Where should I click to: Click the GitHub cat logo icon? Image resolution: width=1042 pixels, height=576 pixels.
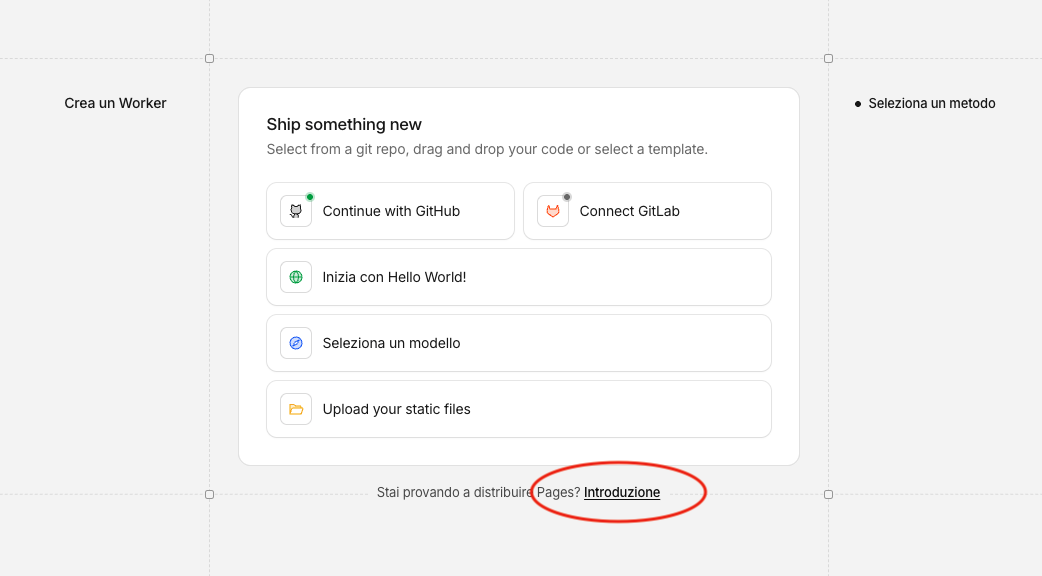click(296, 211)
